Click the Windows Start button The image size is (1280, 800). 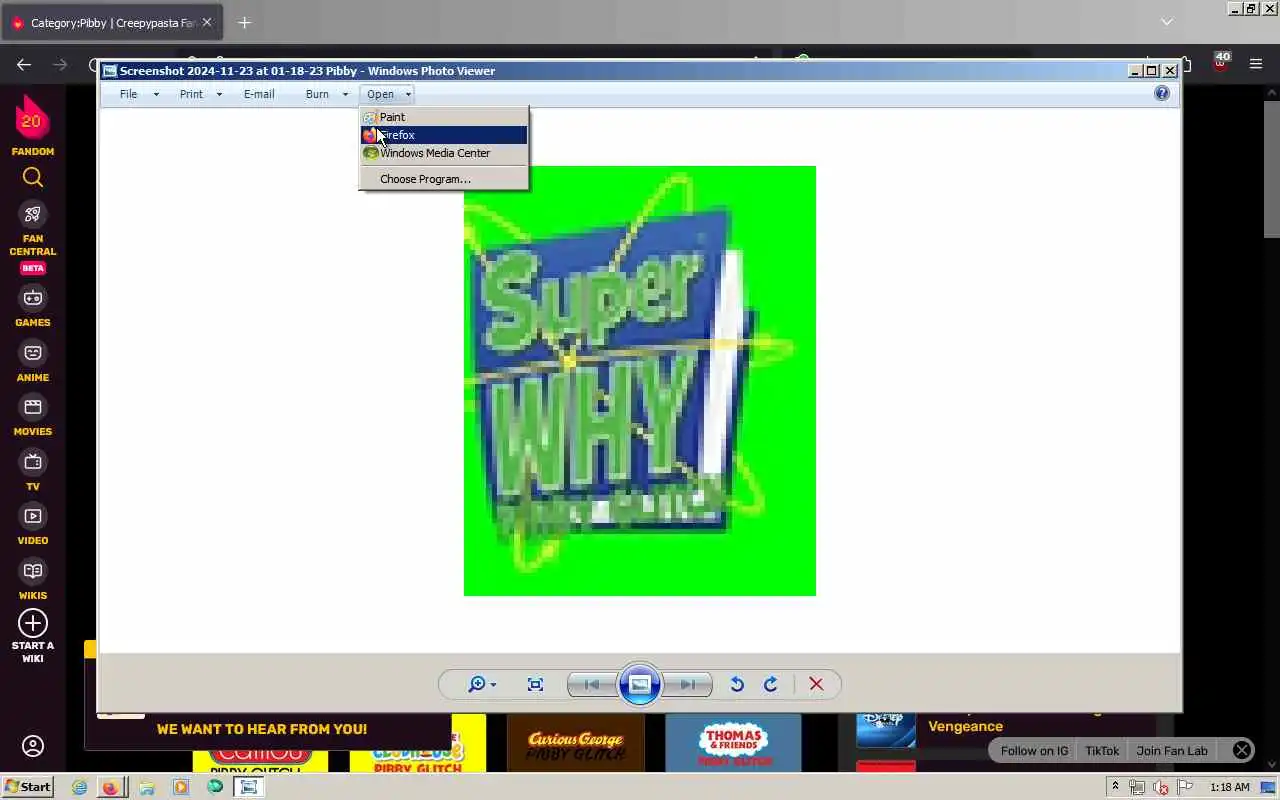point(27,787)
